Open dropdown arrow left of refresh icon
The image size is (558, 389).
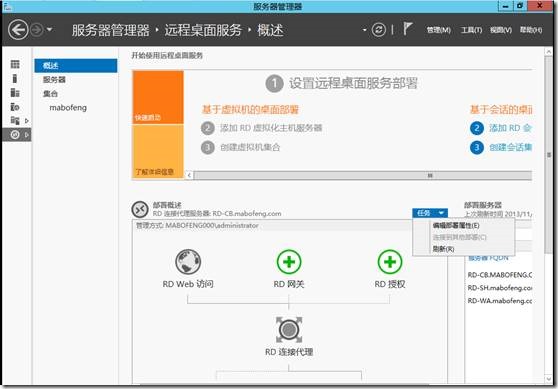click(364, 30)
